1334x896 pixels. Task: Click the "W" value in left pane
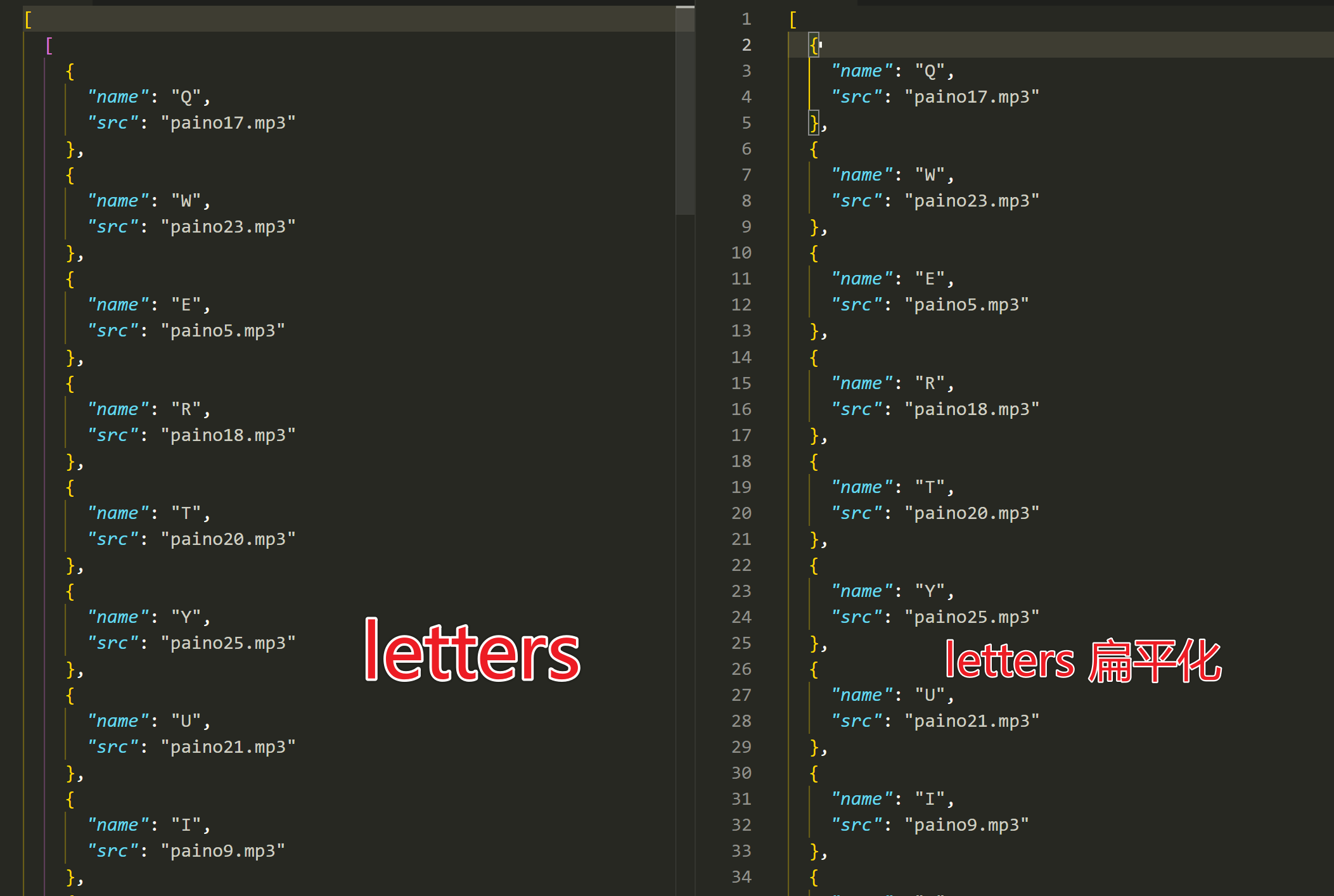tap(186, 201)
